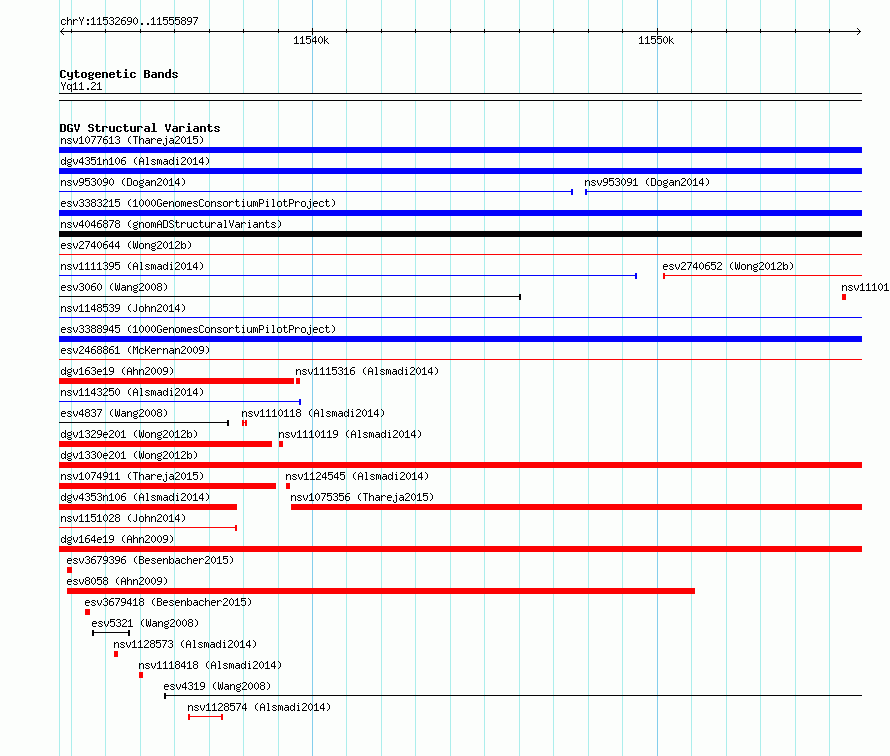
Task: Click the small red nsv1110119 marker
Action: 281,444
